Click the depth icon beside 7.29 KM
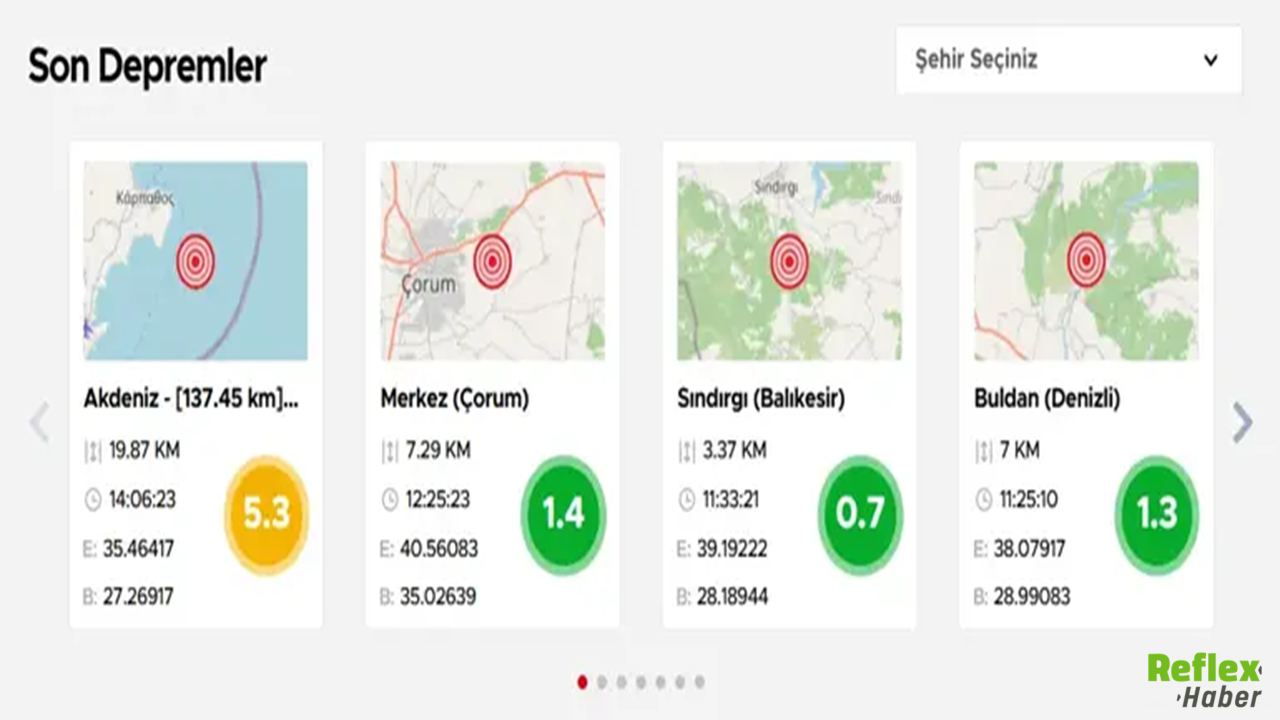The height and width of the screenshot is (720, 1280). click(x=390, y=451)
